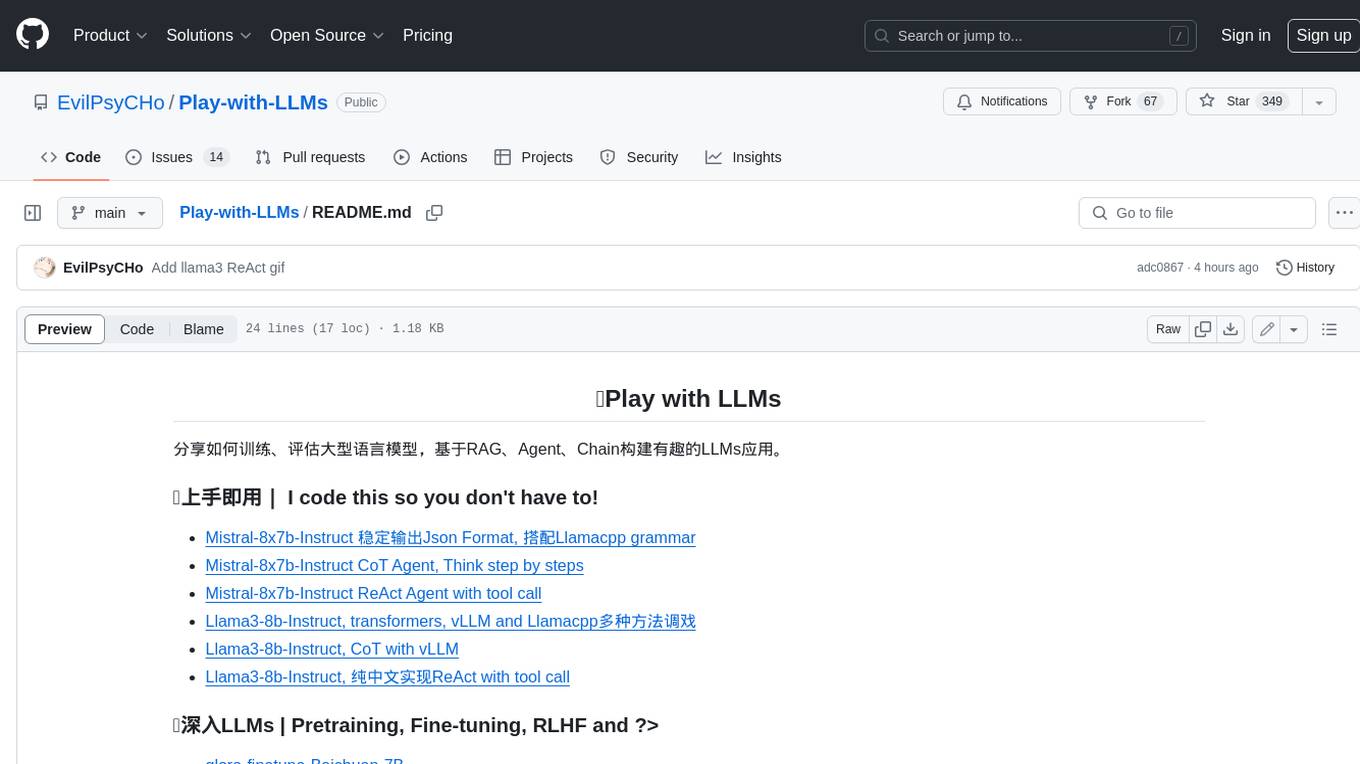Show the document outline
Image resolution: width=1360 pixels, height=764 pixels.
(x=1329, y=329)
